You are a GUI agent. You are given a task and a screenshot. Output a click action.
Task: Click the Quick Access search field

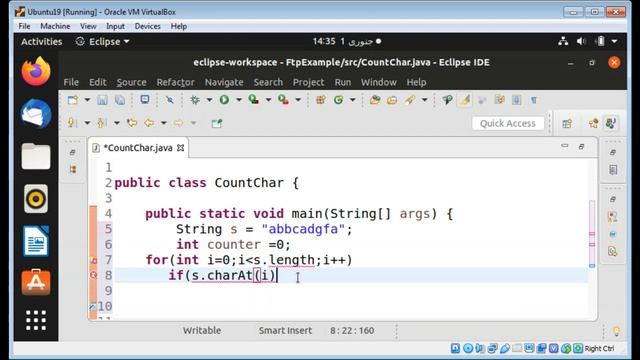tap(508, 123)
